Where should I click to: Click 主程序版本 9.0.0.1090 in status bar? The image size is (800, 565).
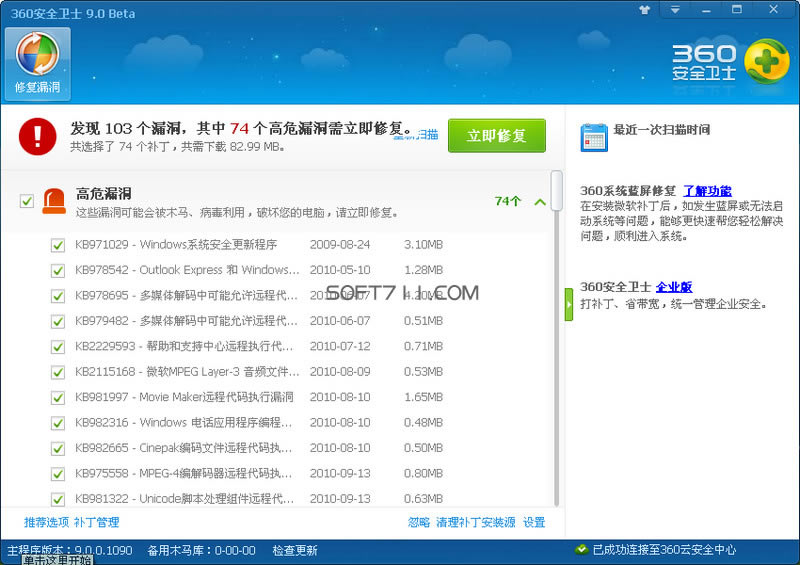pyautogui.click(x=69, y=551)
